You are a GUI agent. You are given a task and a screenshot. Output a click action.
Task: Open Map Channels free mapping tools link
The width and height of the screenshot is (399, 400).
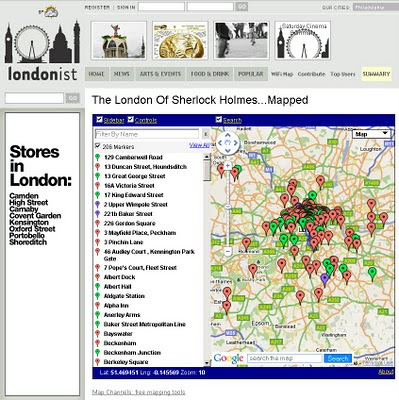pyautogui.click(x=138, y=392)
